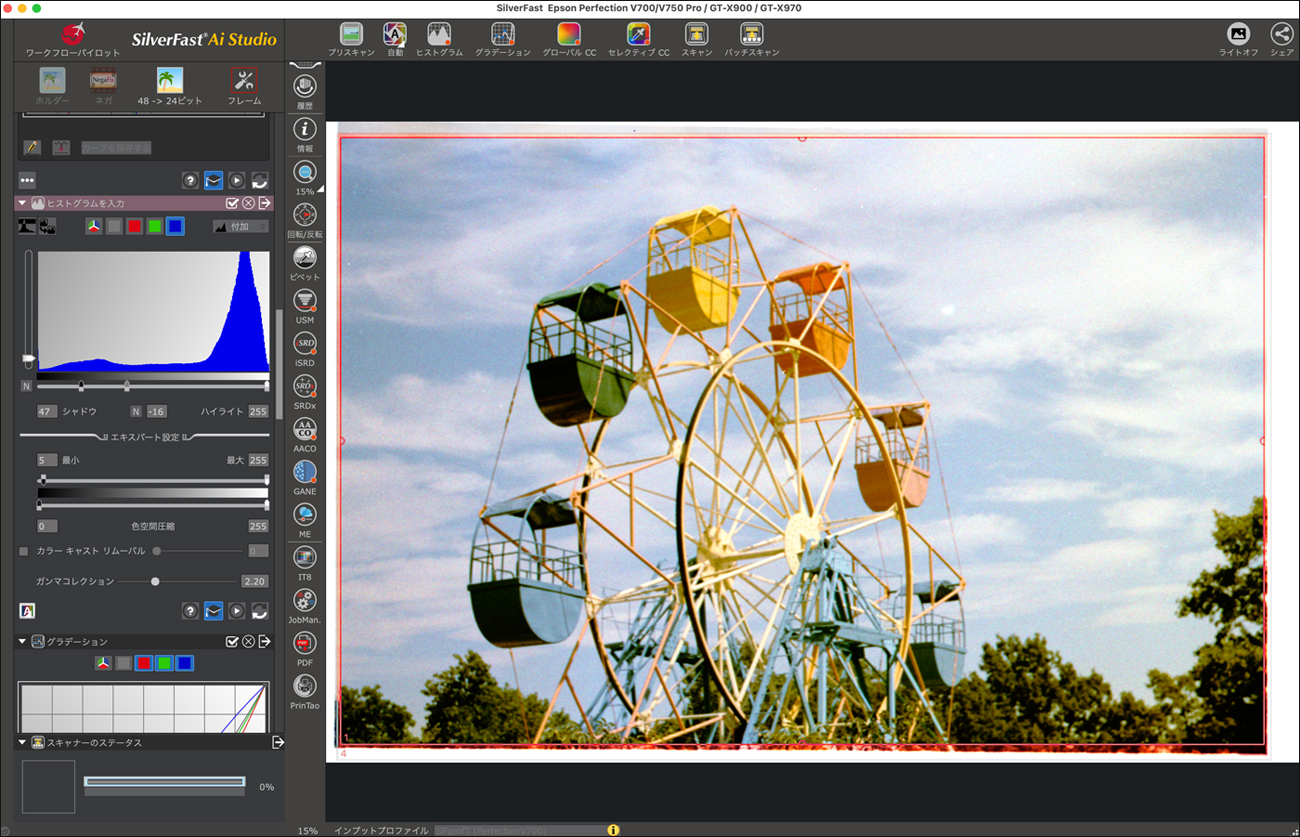
Task: Open the 付加 histogram mode dropdown
Action: tap(241, 227)
